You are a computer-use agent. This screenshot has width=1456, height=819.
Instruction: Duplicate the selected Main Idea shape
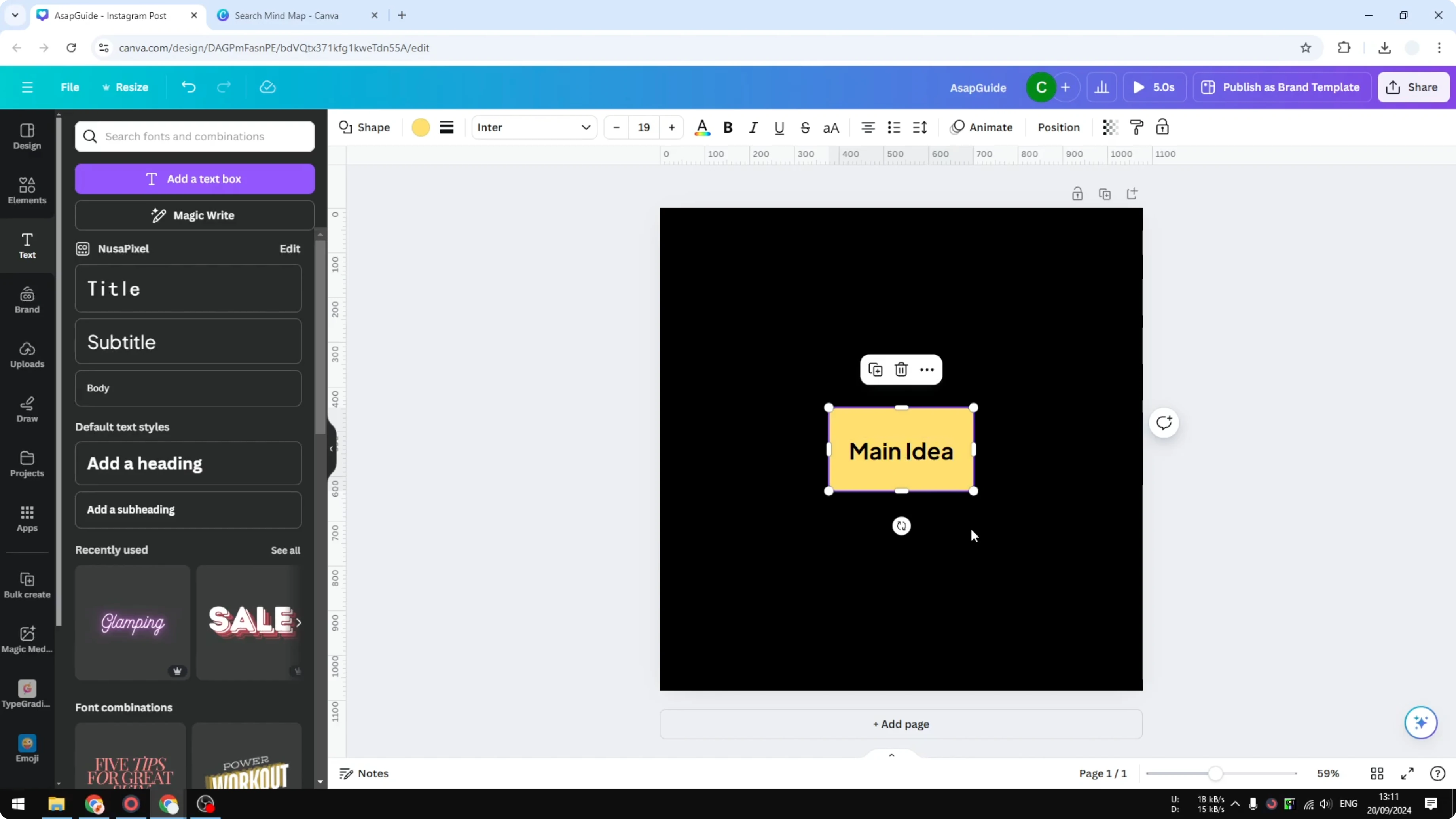coord(875,370)
